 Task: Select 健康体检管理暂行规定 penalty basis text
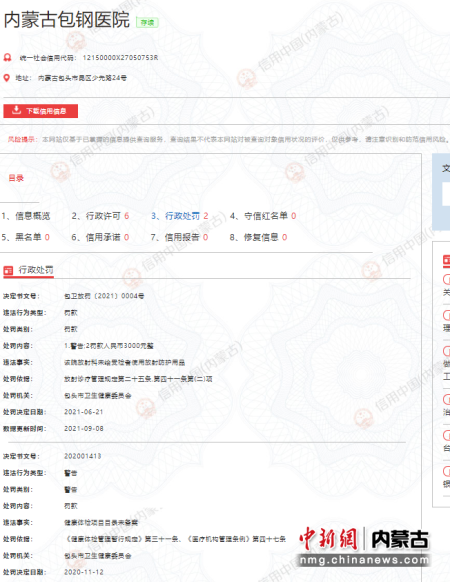[176, 539]
